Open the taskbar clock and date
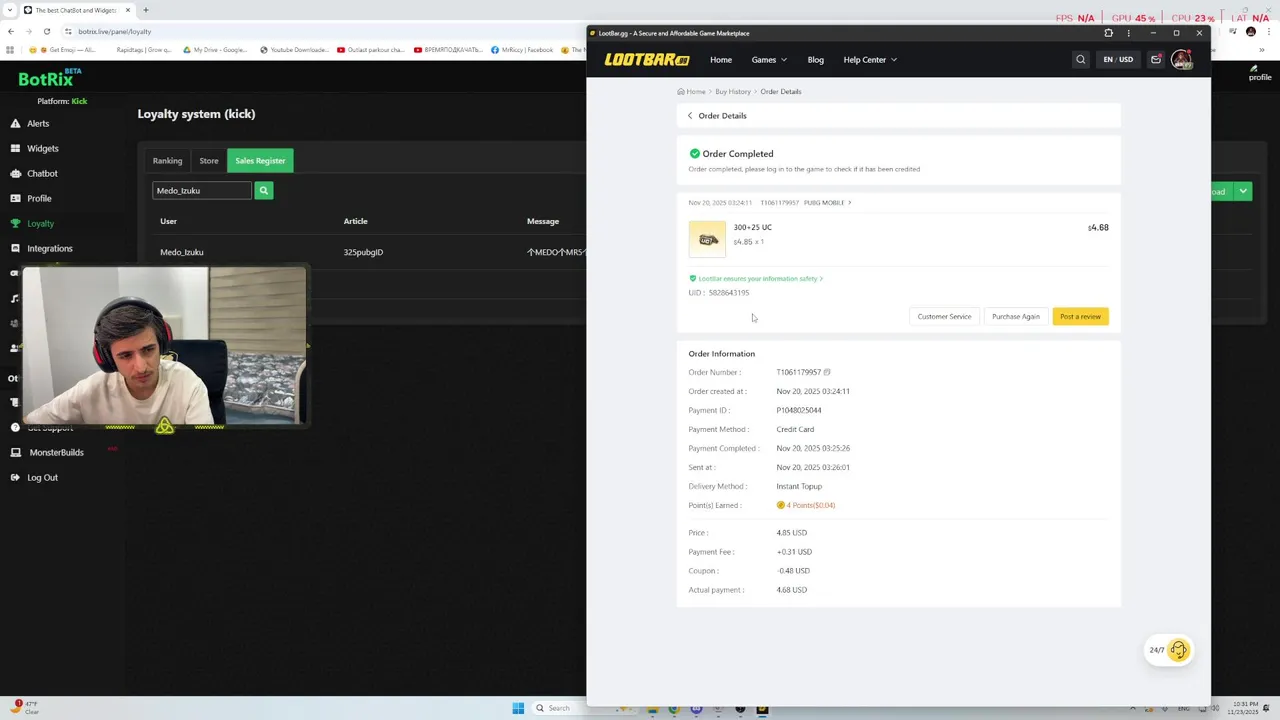The width and height of the screenshot is (1280, 720). pos(1245,708)
